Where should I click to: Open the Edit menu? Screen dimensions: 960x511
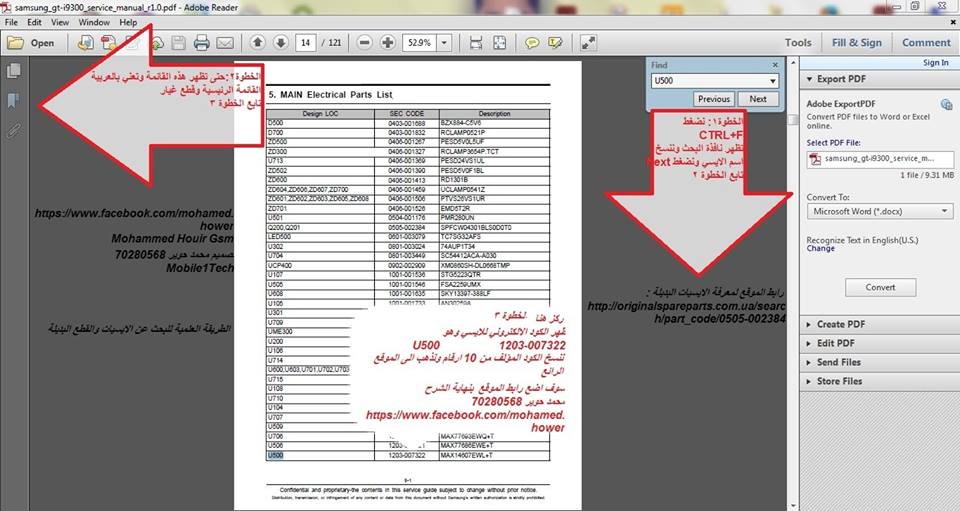34,22
